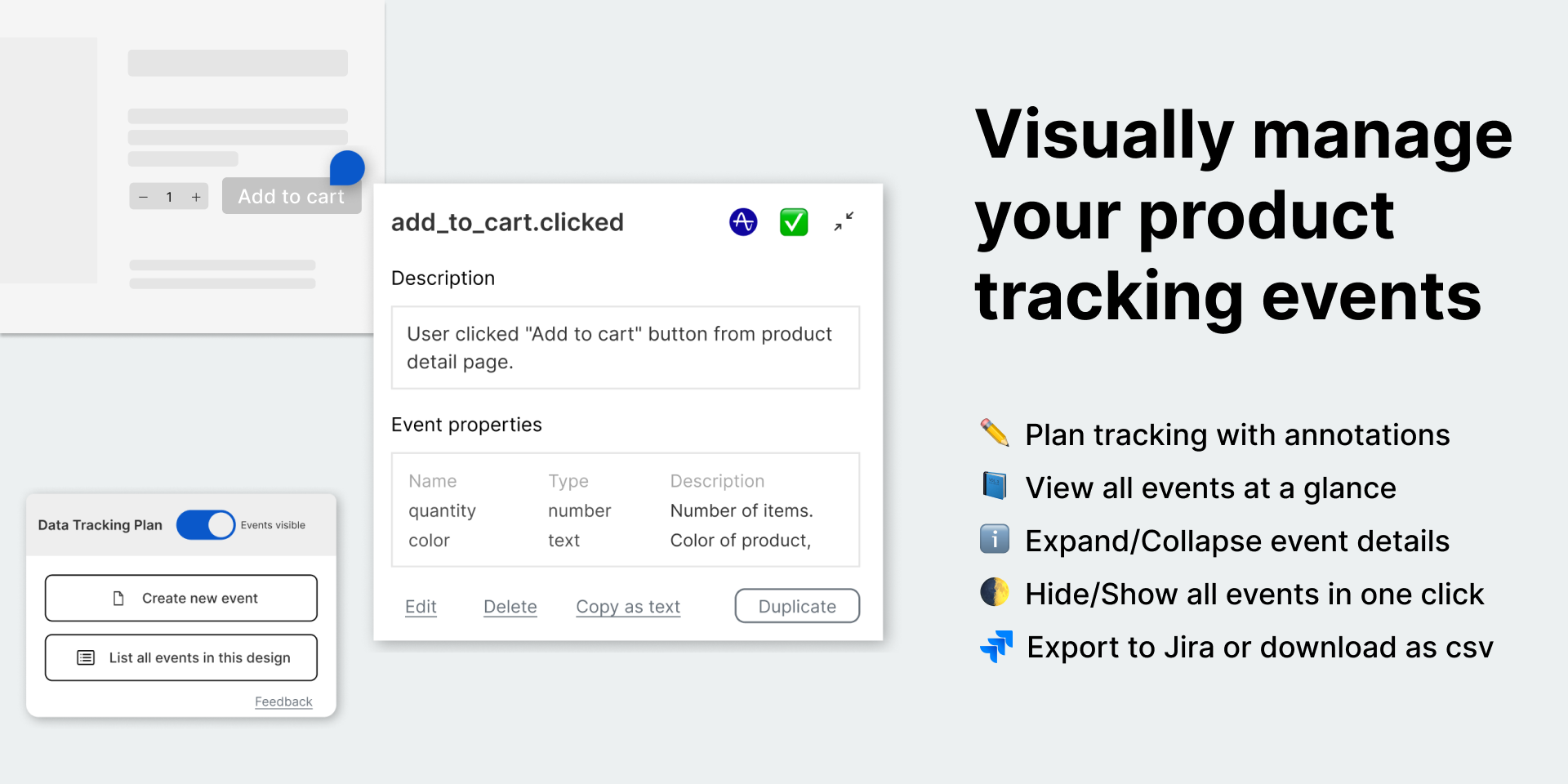This screenshot has width=1568, height=784.
Task: Click the moon icon for Hide/Show events
Action: 994,593
